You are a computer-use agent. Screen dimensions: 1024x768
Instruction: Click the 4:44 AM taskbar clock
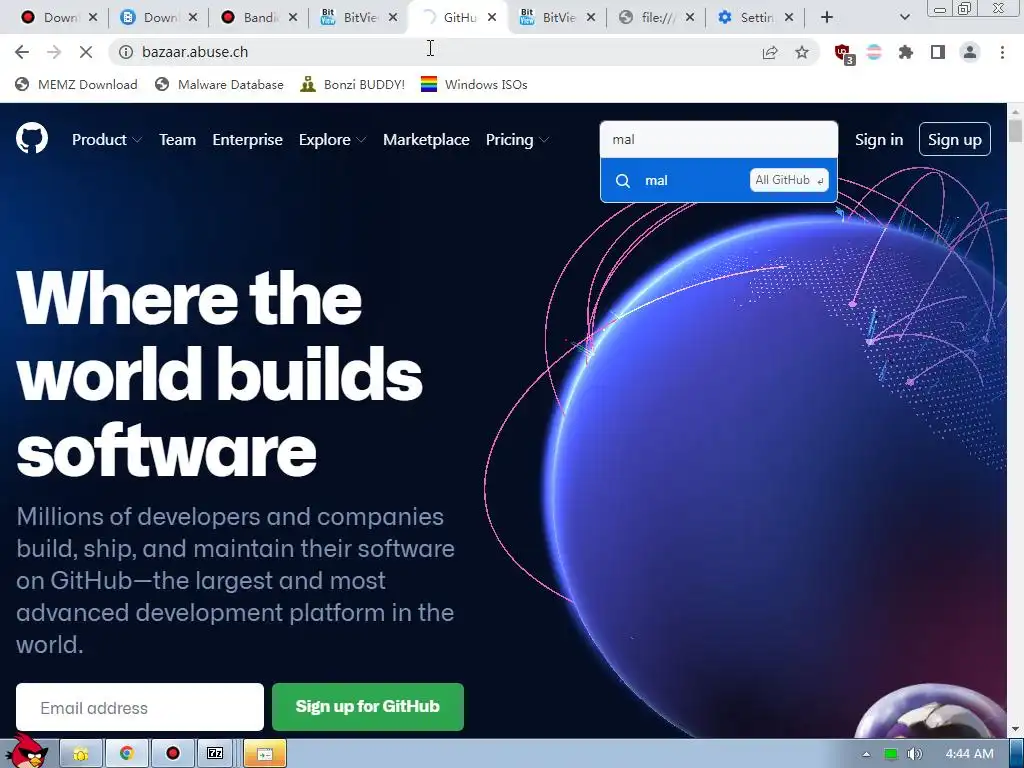click(970, 754)
